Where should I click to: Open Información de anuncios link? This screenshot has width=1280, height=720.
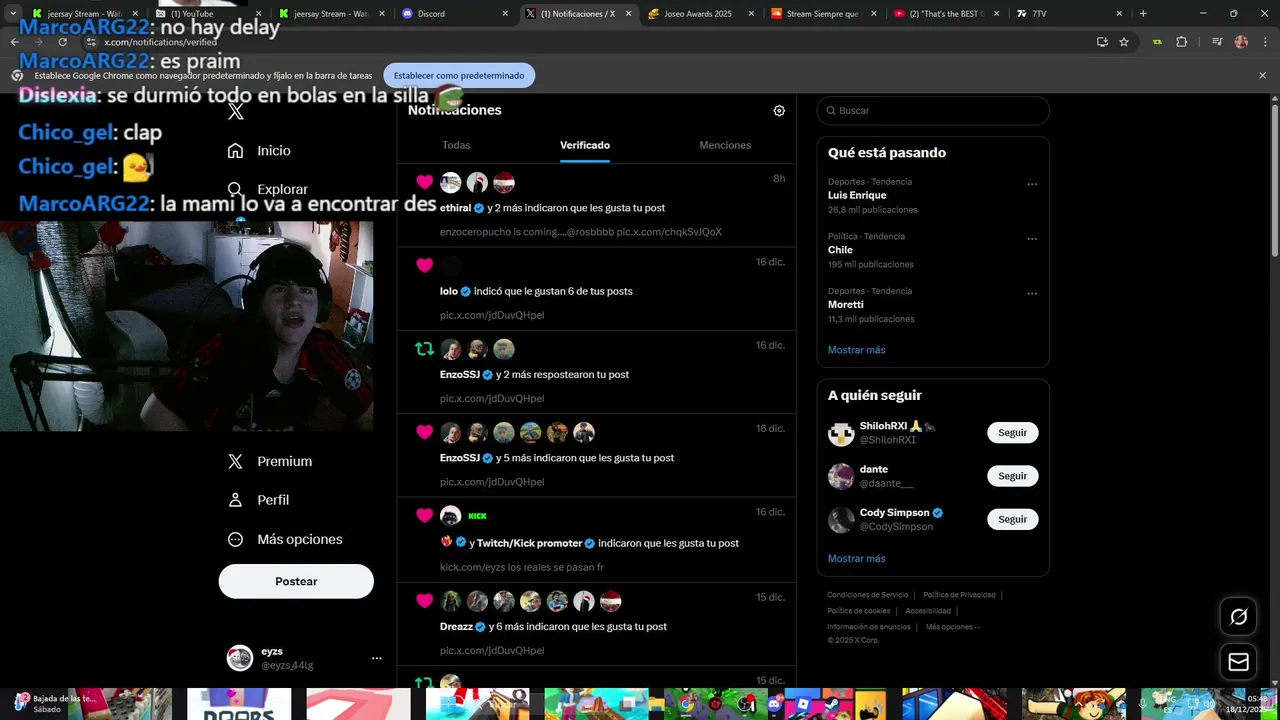point(869,627)
